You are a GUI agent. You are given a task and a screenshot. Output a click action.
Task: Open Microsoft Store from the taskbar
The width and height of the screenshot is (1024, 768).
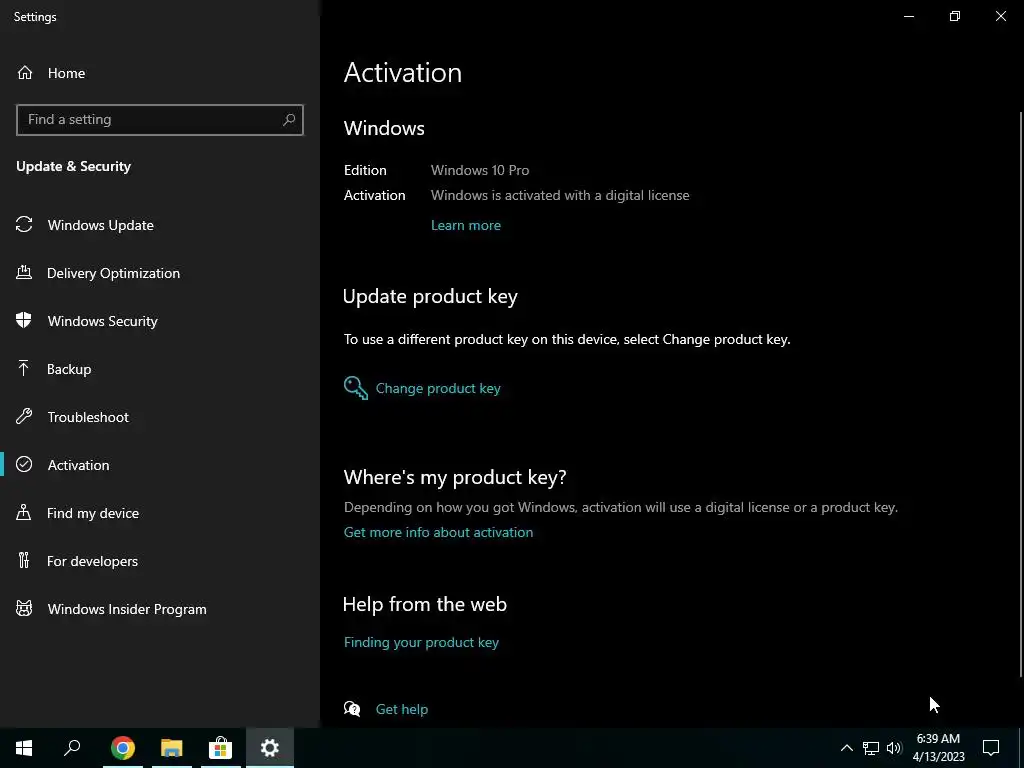221,748
